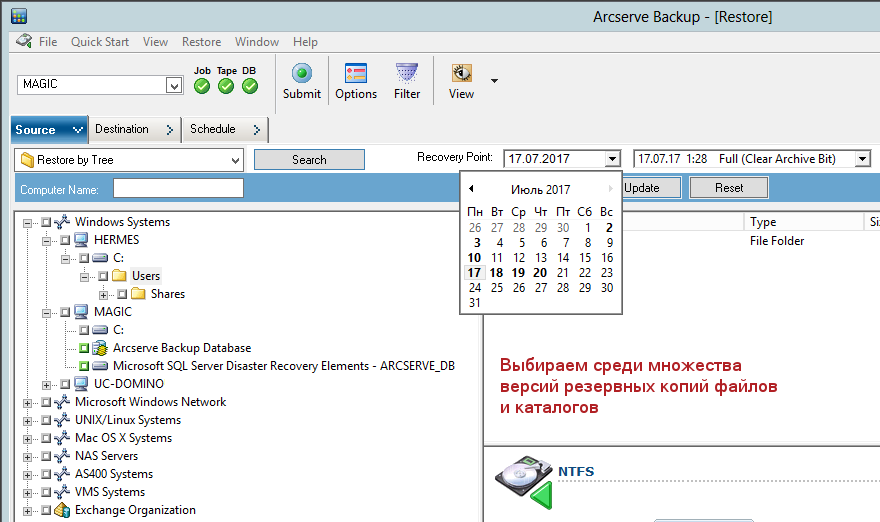The height and width of the screenshot is (522, 880).
Task: Expand the UC-DOMINO tree node
Action: click(x=47, y=384)
